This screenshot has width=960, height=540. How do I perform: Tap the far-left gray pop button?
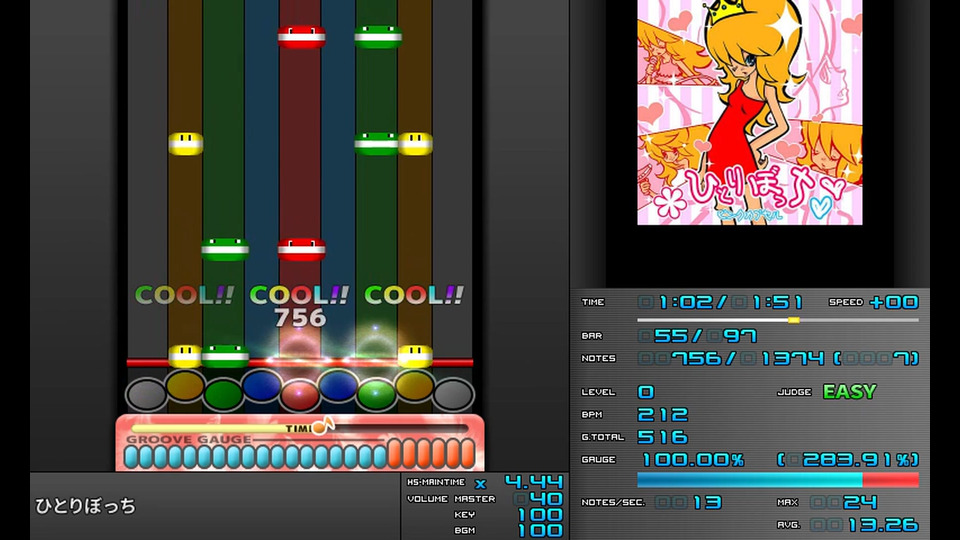[x=146, y=394]
